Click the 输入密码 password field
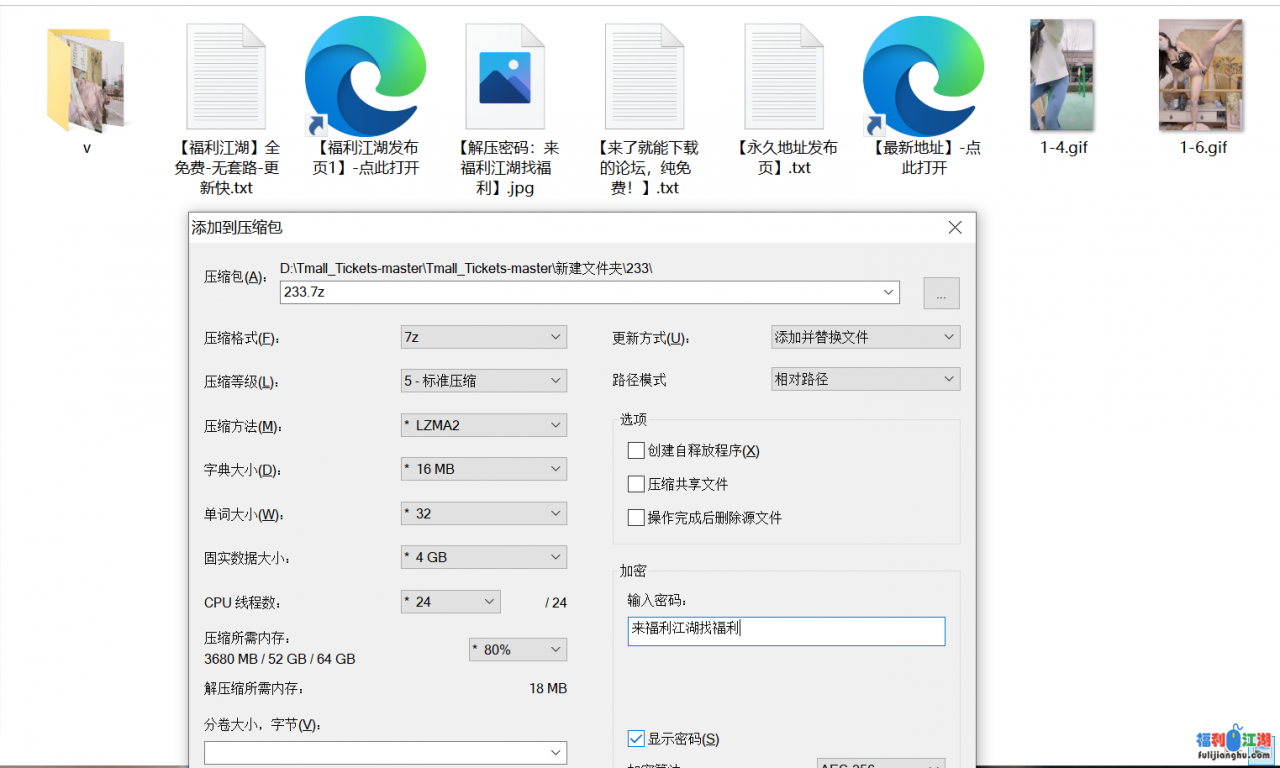Viewport: 1280px width, 768px height. pyautogui.click(x=785, y=631)
